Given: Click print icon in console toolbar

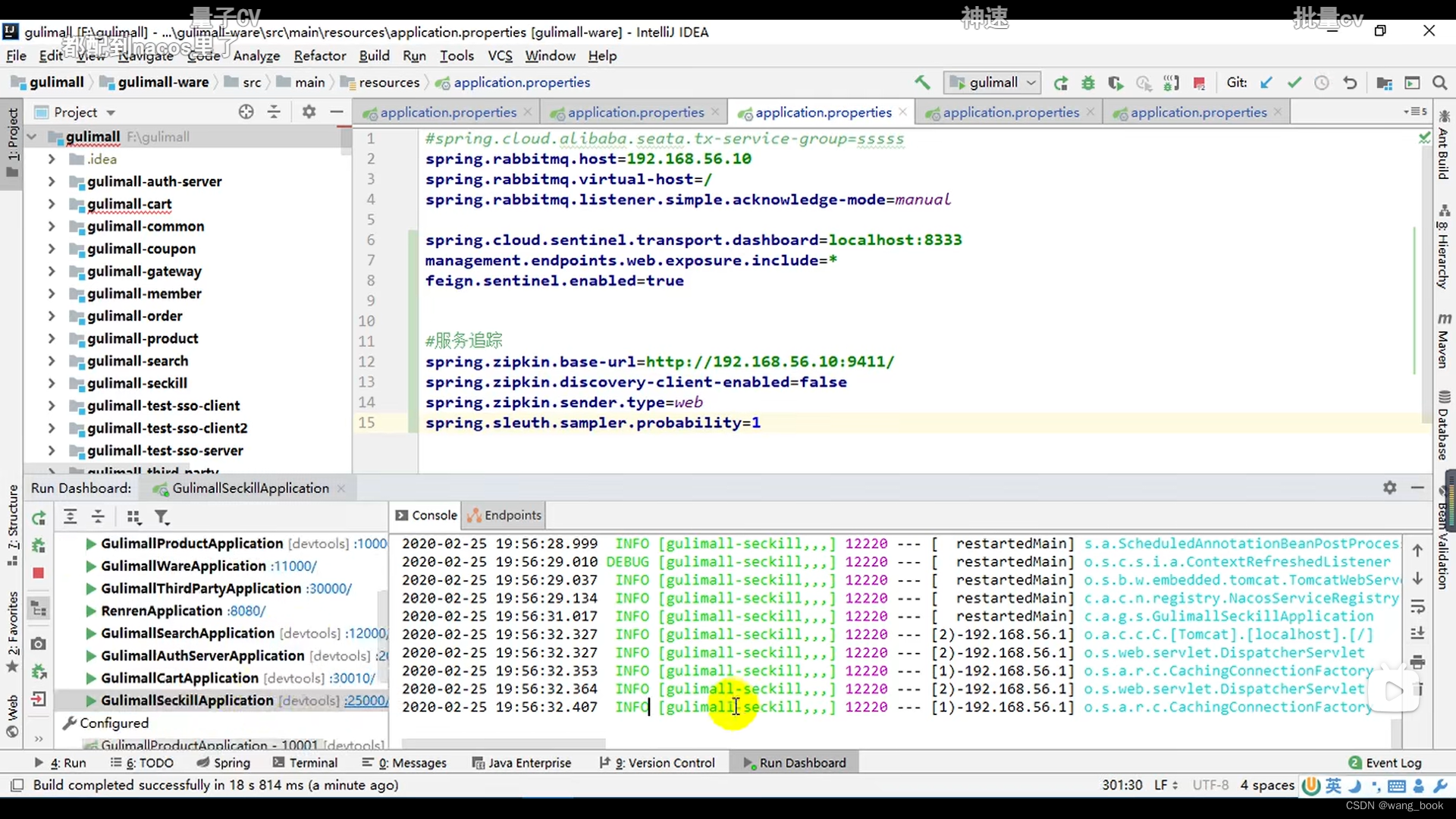Looking at the screenshot, I should click(1417, 662).
